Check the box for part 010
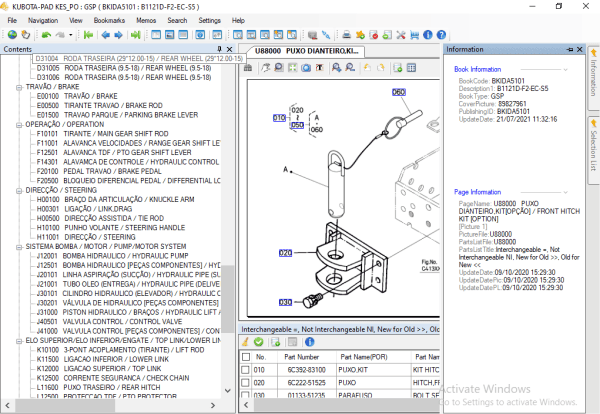 click(x=246, y=370)
